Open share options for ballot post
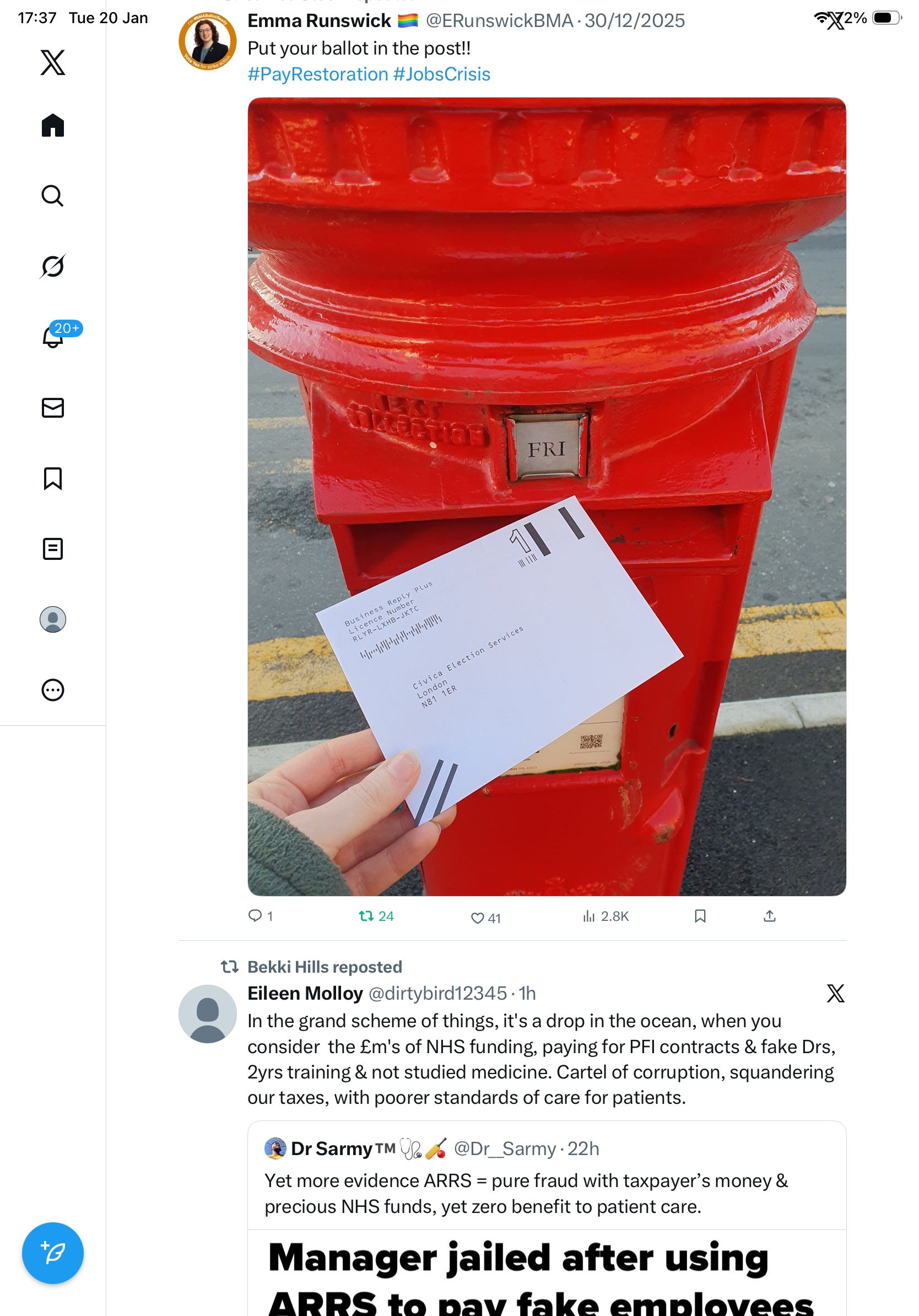This screenshot has width=919, height=1316. [x=770, y=916]
